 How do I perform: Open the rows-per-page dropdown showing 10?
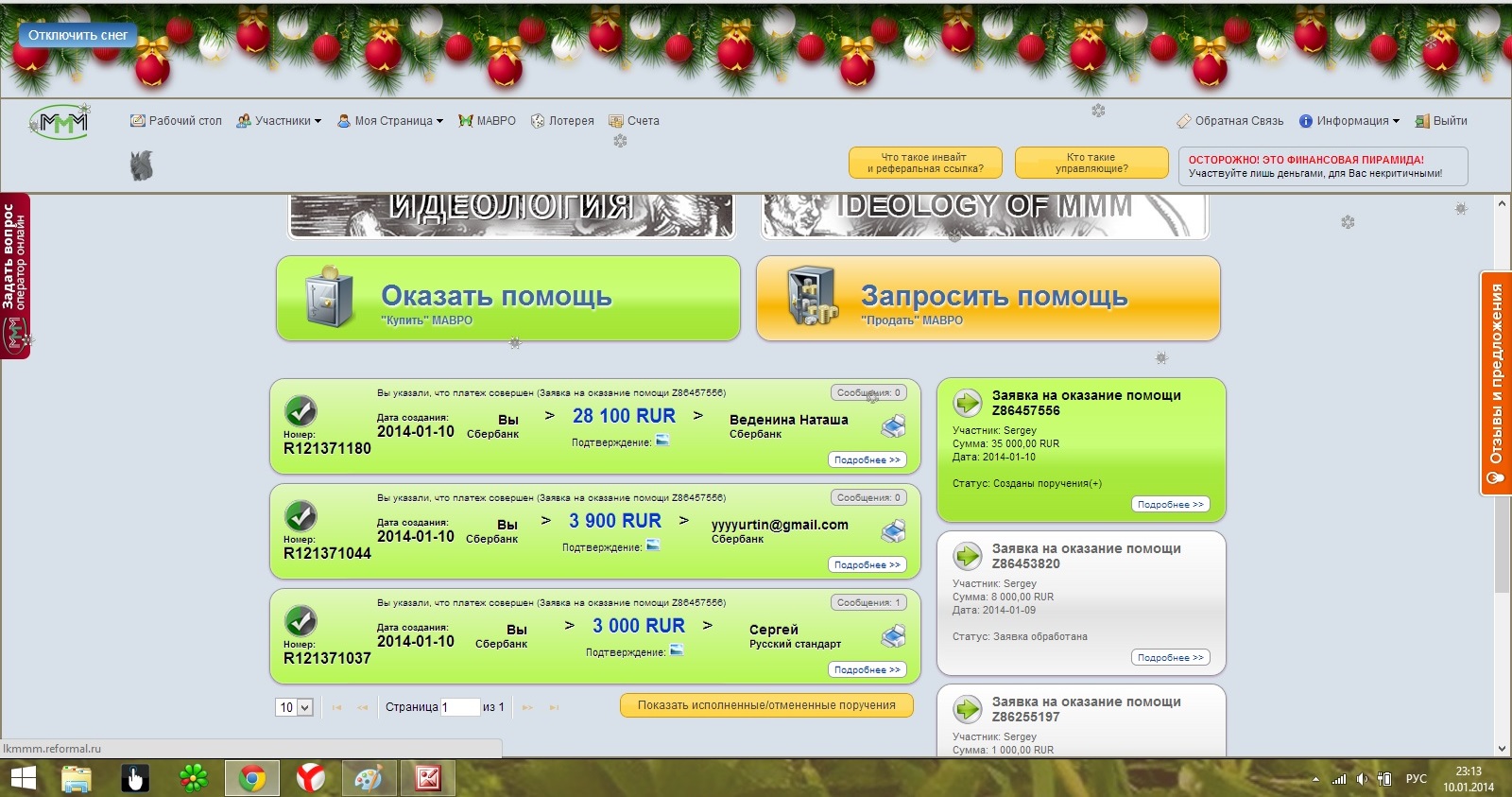(x=294, y=707)
